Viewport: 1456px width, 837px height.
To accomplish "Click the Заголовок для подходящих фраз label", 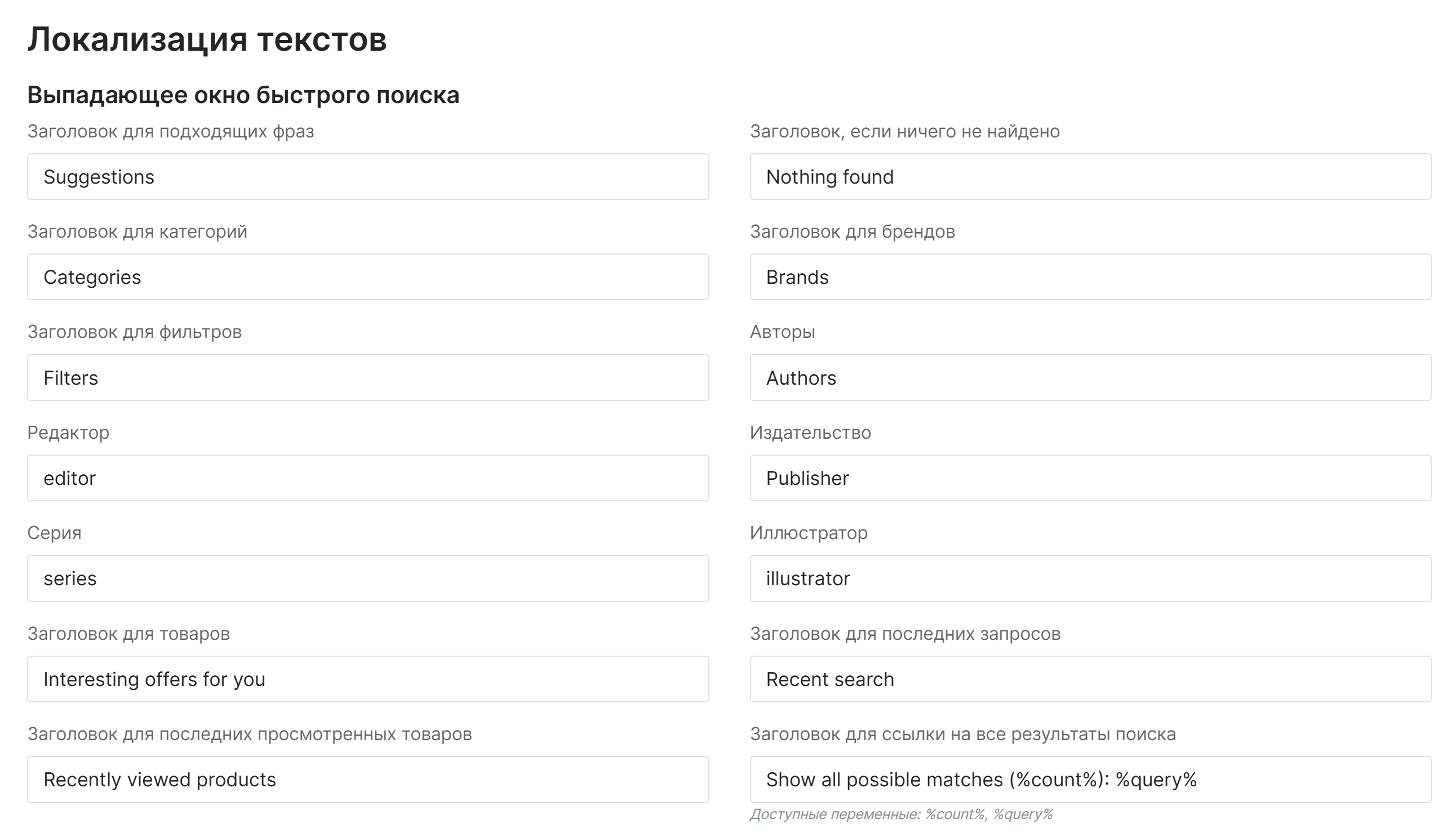I will click(171, 132).
